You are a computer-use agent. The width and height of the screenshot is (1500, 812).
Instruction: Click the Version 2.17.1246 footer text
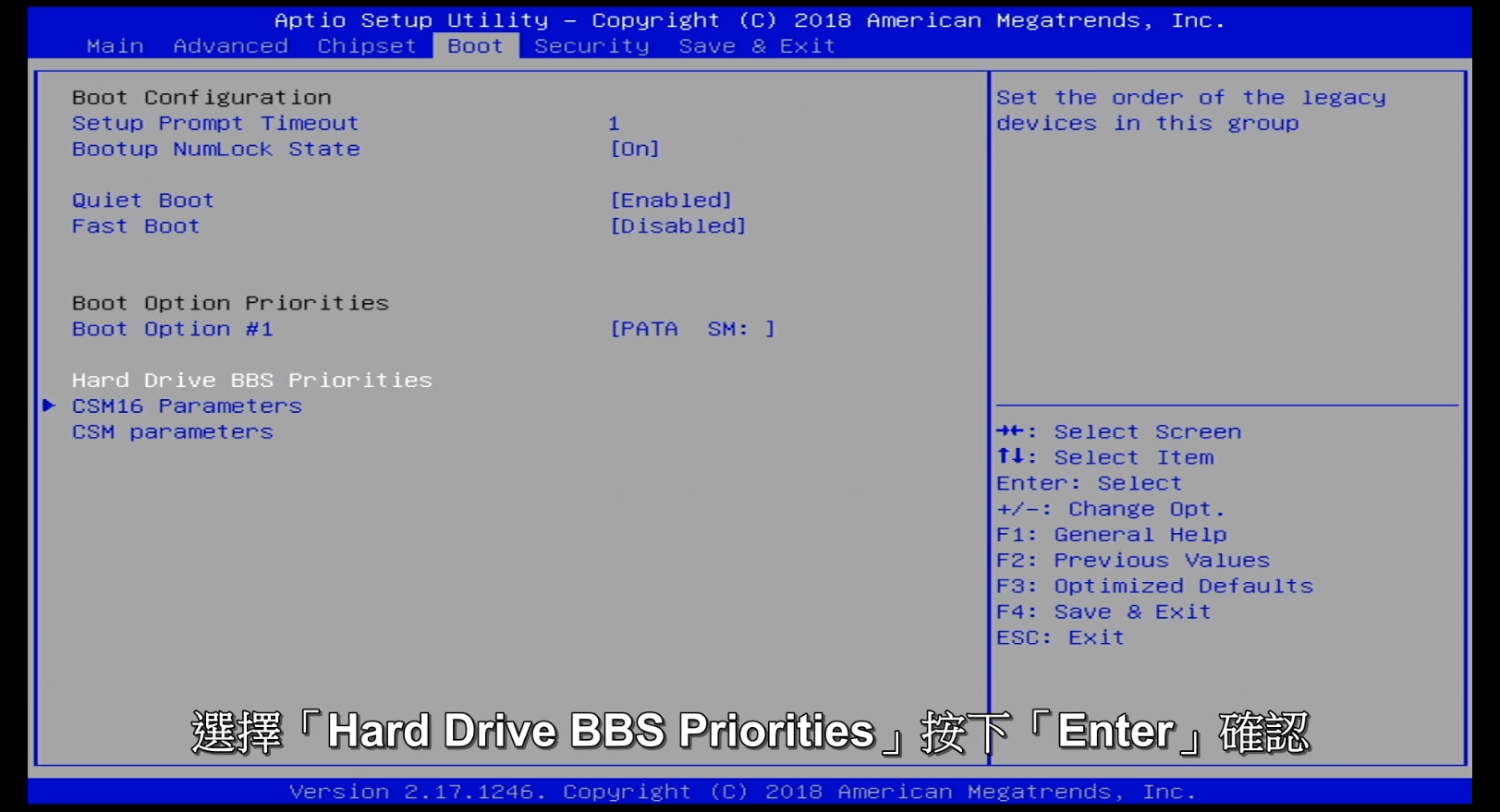point(743,793)
